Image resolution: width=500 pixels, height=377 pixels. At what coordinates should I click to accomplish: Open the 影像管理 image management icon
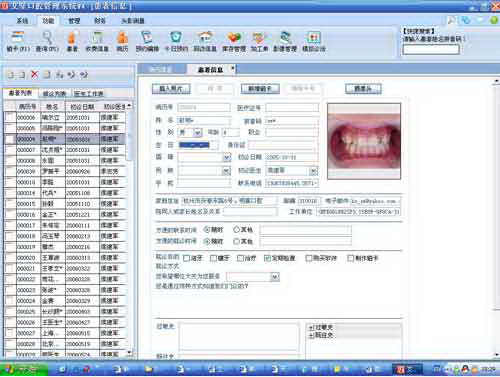tap(285, 42)
